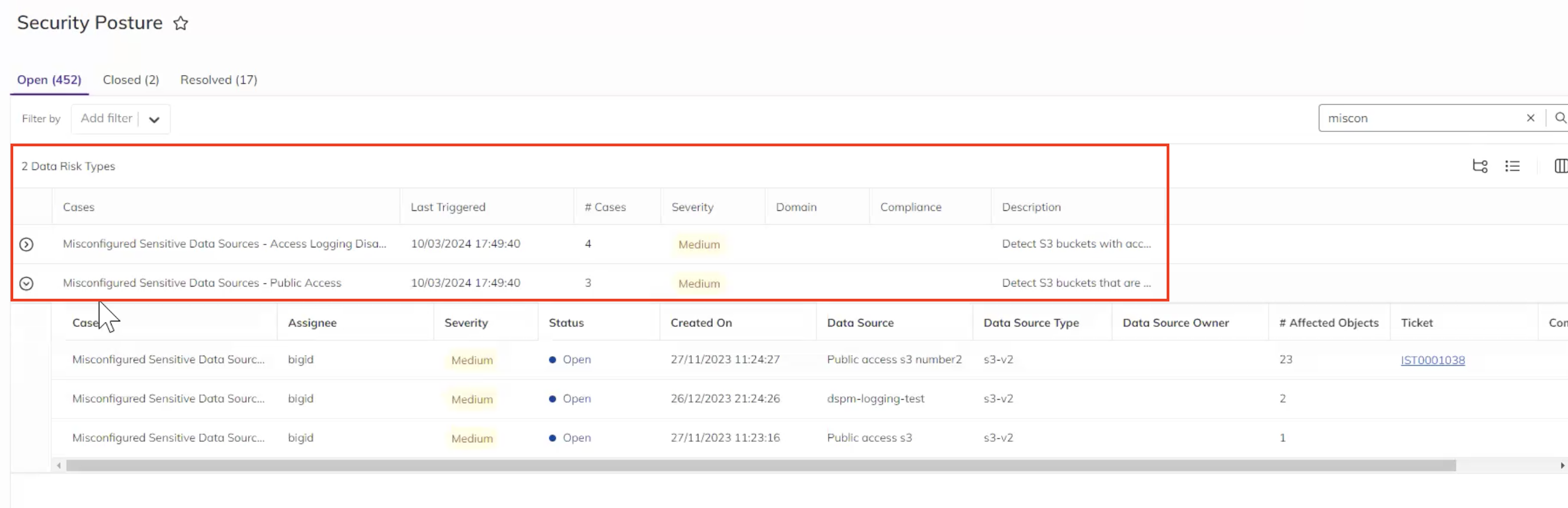Click the magnifying glass search icon
Viewport: 1568px width, 508px height.
click(x=1560, y=118)
